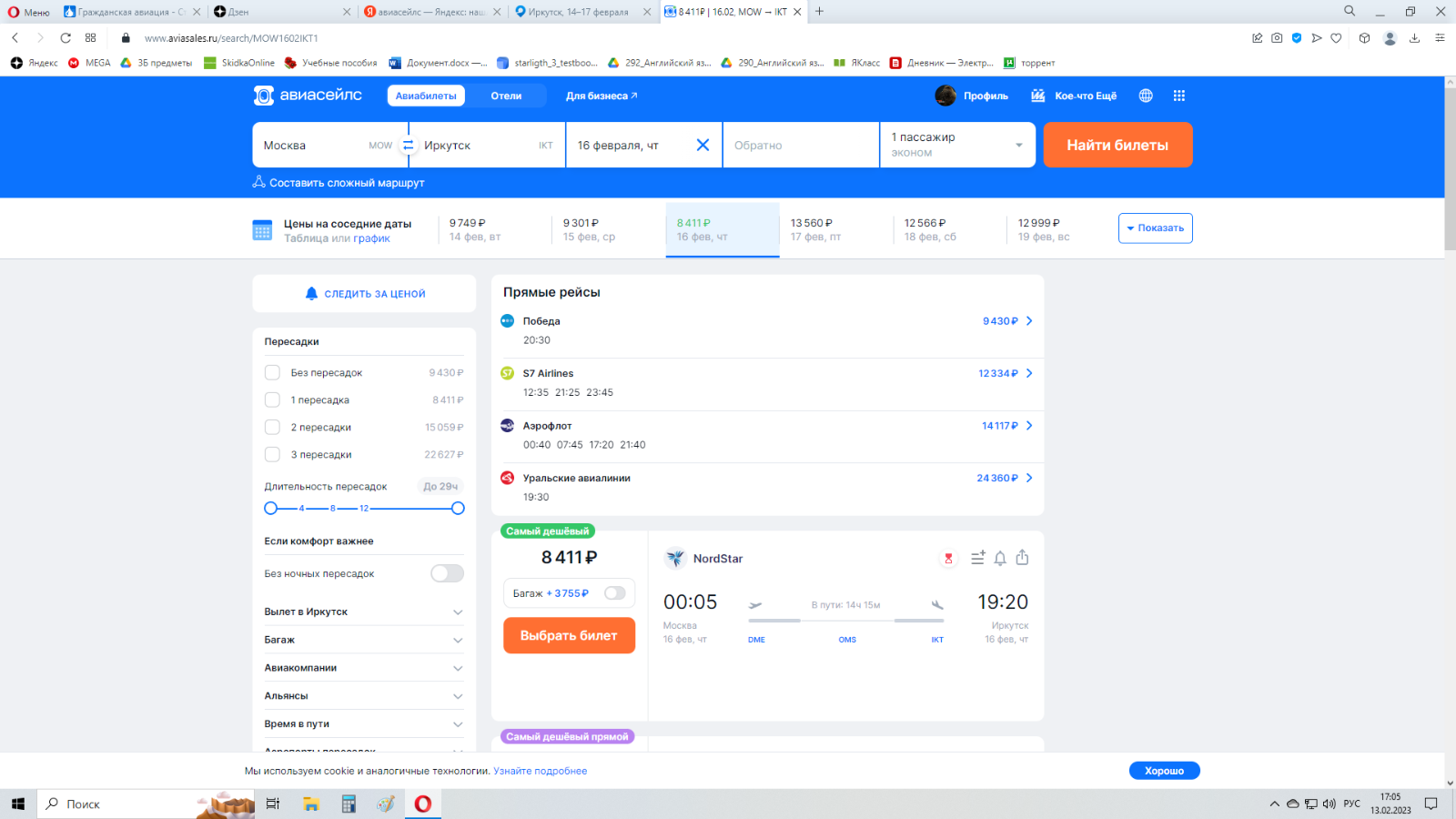Click the red hourglass icon on the ticket
1456x819 pixels.
948,559
